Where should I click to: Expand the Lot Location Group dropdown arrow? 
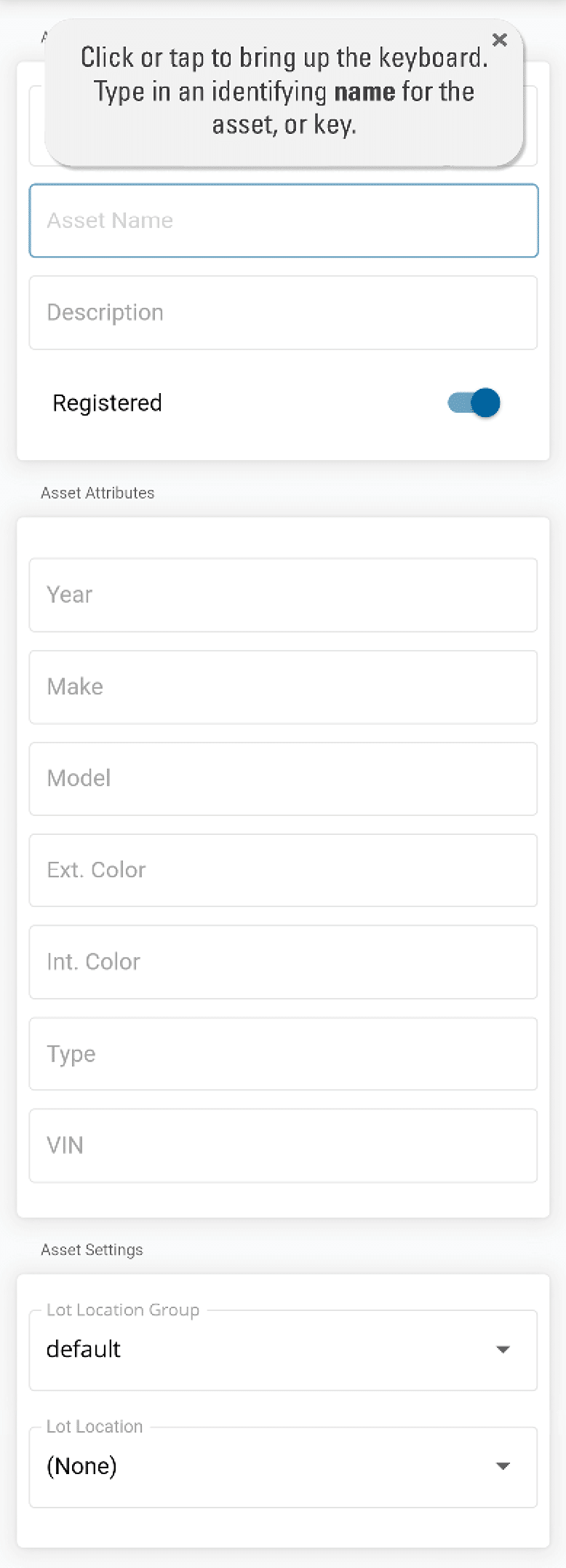point(503,1350)
